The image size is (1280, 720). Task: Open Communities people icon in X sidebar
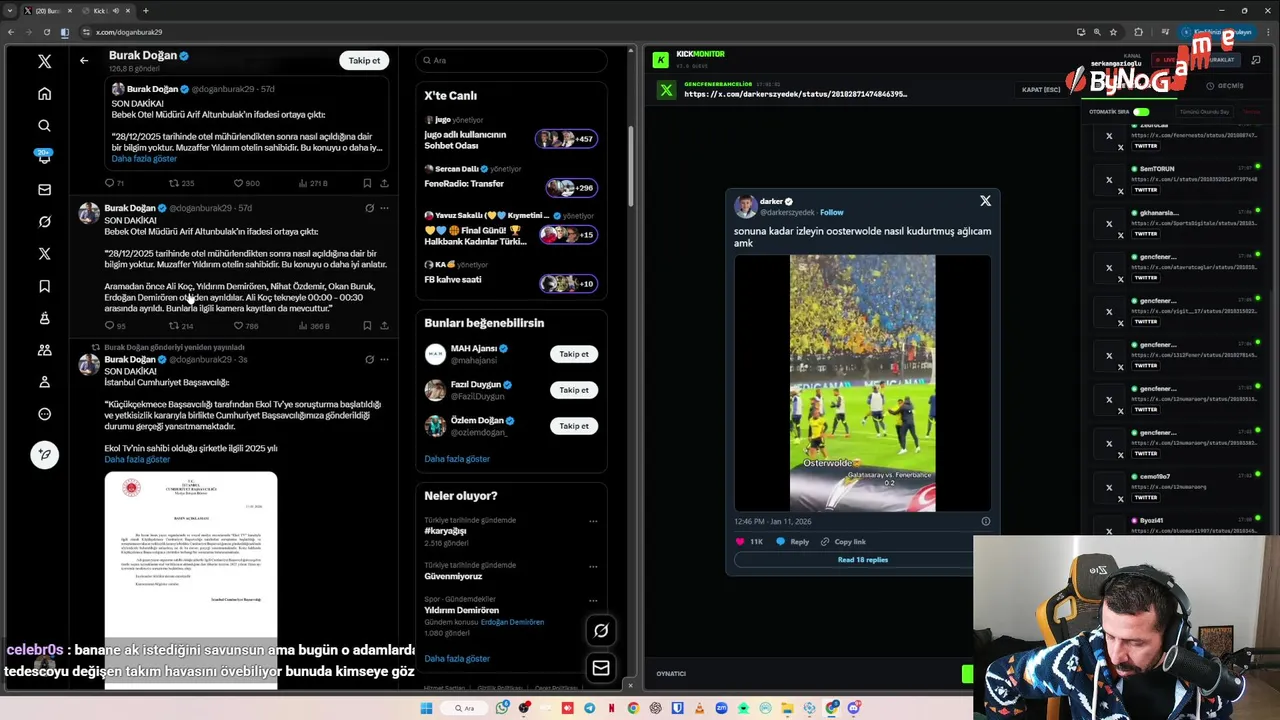click(44, 350)
